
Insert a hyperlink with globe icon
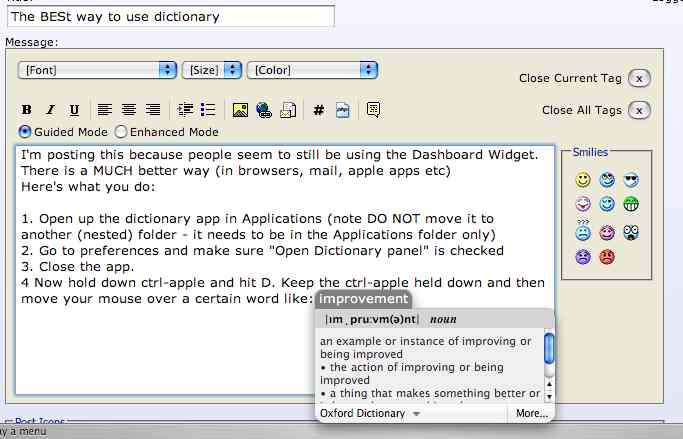coord(264,110)
